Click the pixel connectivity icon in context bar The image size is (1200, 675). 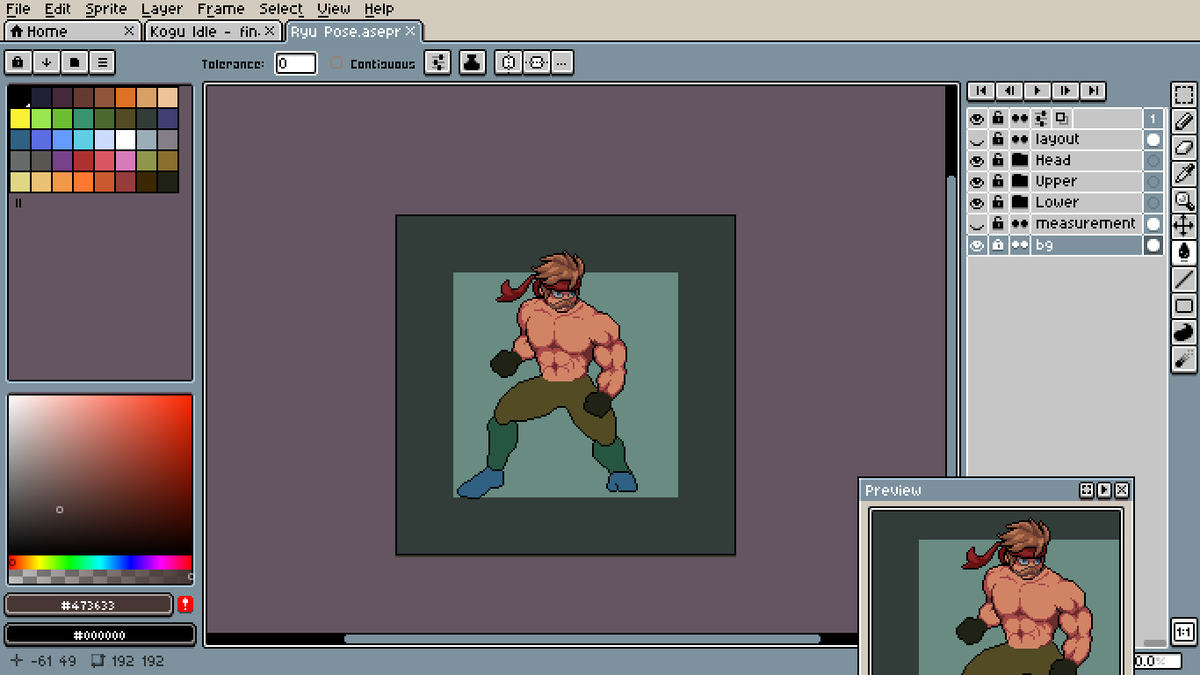coord(437,63)
